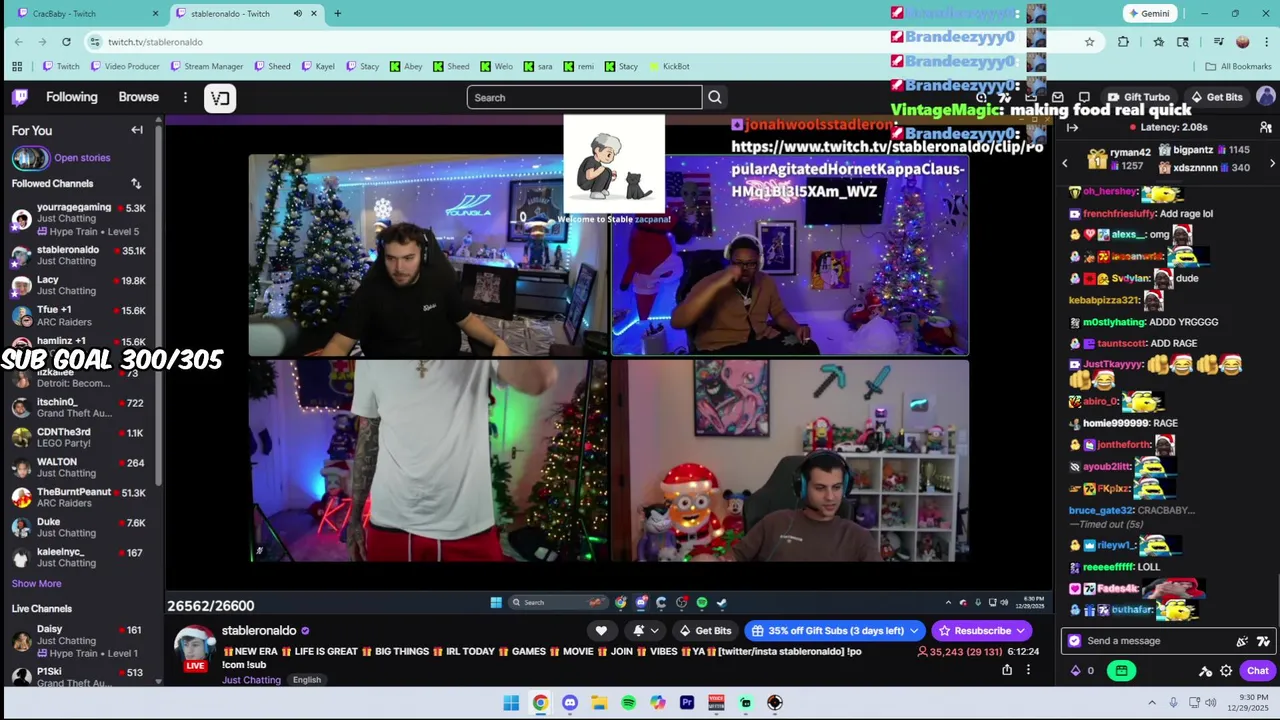Show previous gift leaderboard entries
The width and height of the screenshot is (1280, 720).
[x=1064, y=163]
